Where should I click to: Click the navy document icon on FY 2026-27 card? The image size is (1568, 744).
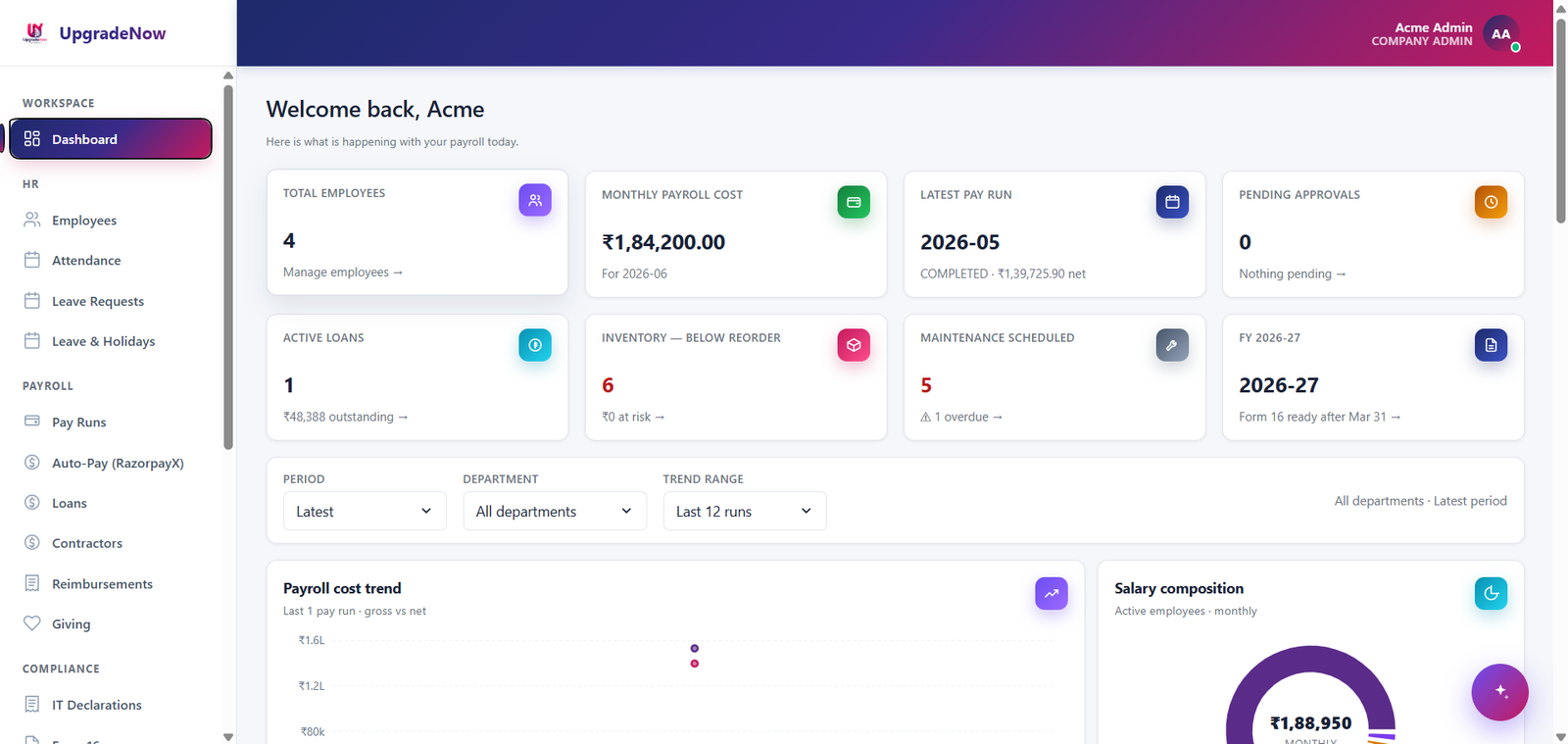[1491, 345]
